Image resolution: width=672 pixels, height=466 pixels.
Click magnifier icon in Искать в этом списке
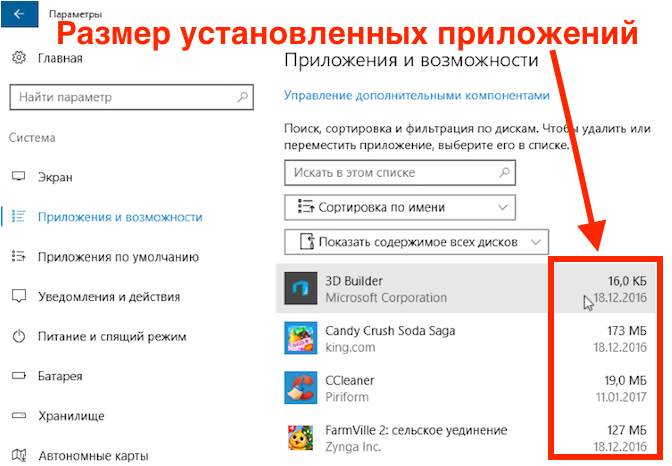(504, 172)
